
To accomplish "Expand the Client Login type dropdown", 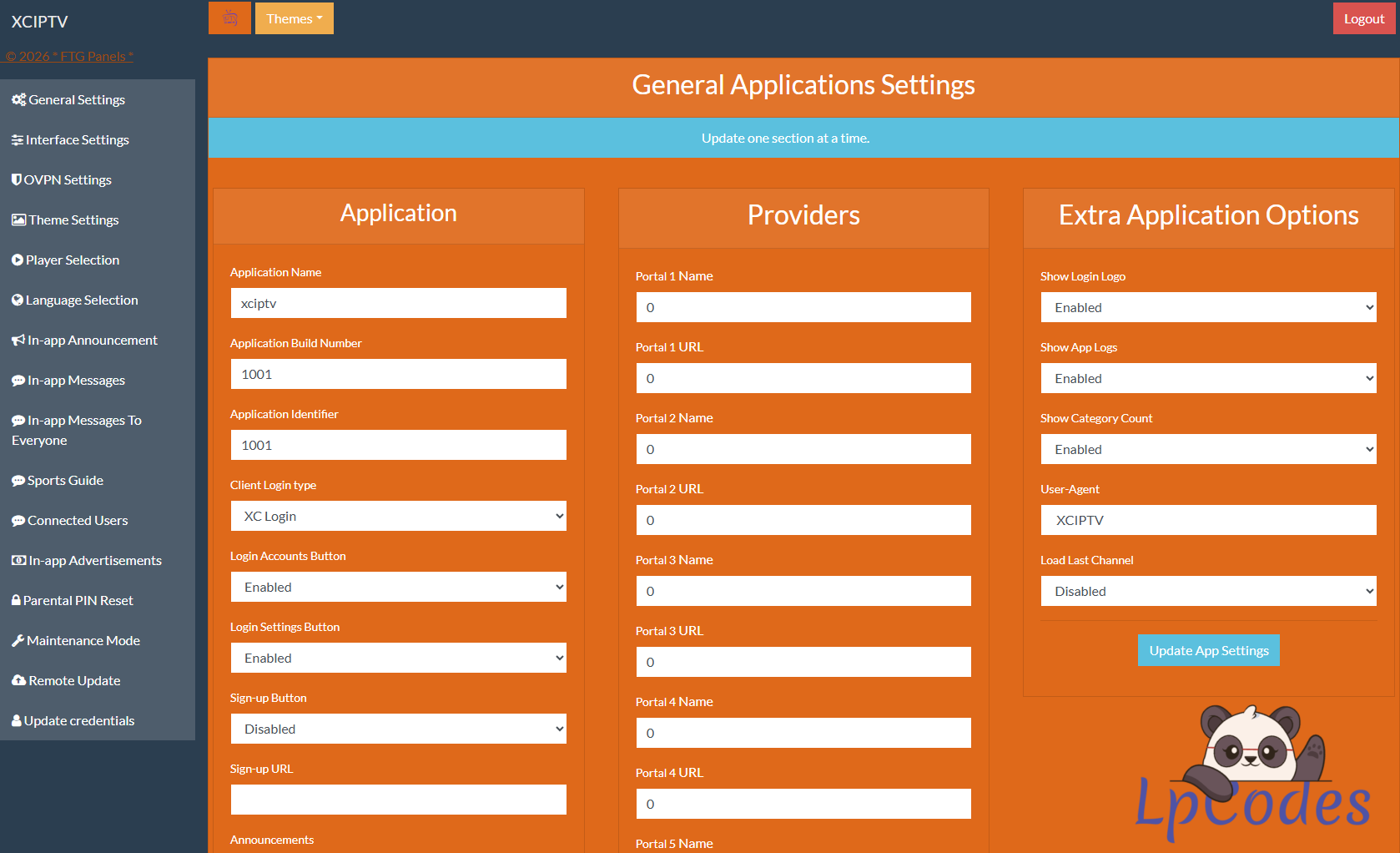I will tap(398, 516).
